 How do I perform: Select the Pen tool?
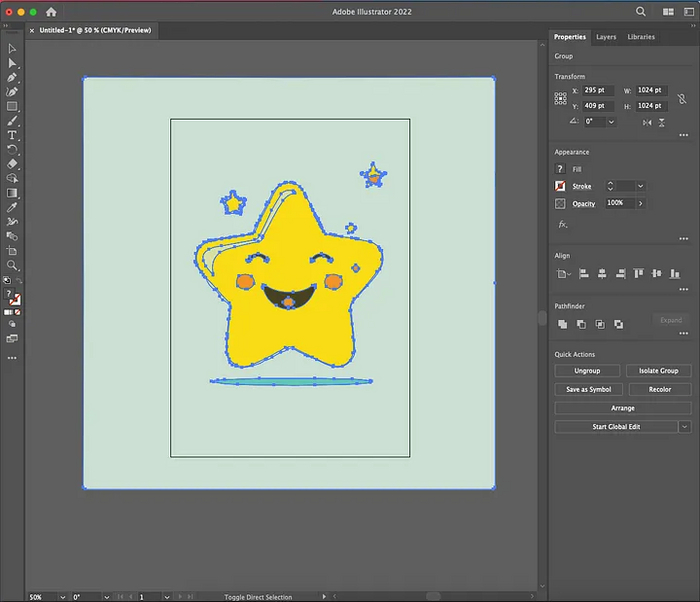[x=12, y=77]
